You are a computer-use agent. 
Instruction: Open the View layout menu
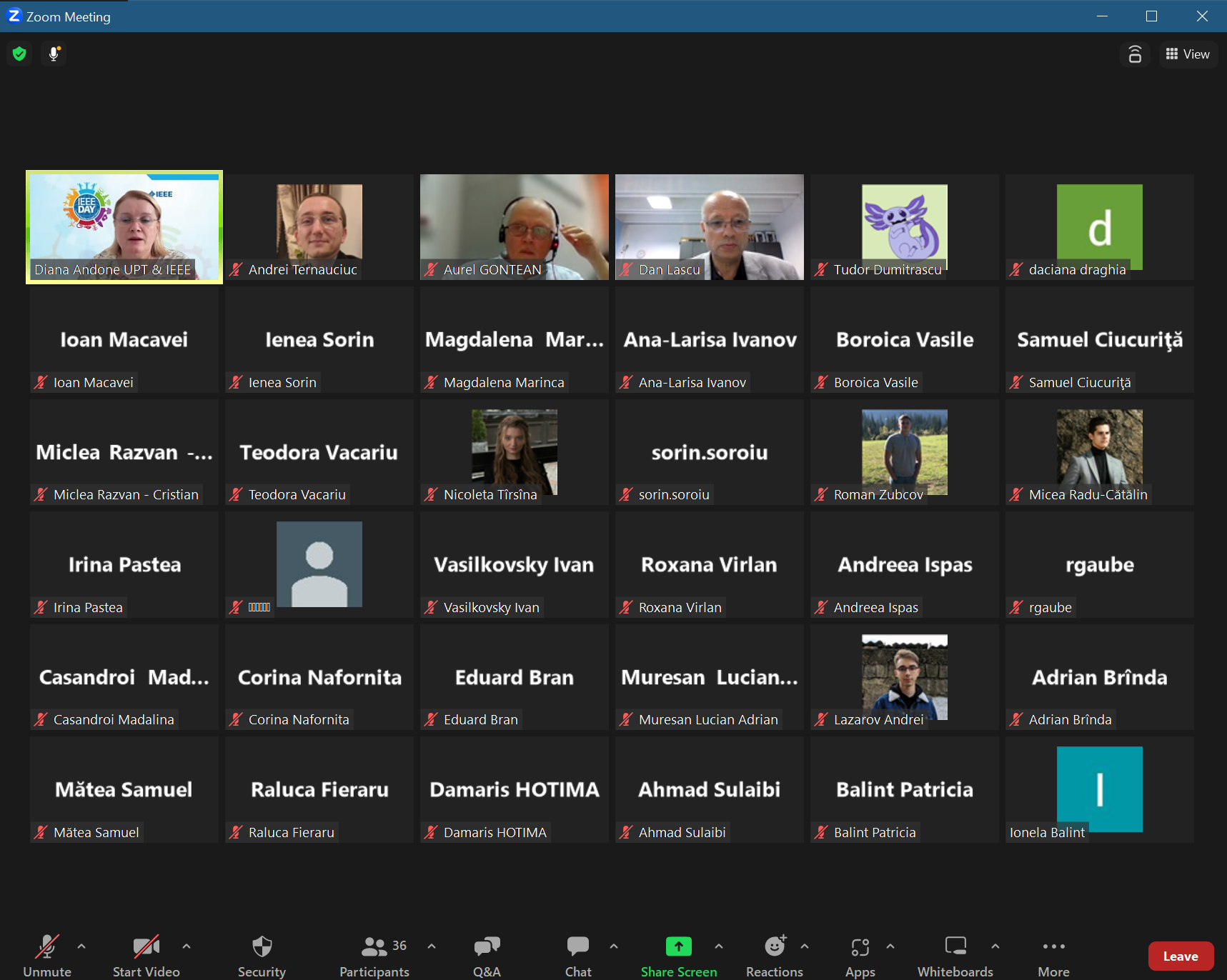tap(1188, 54)
